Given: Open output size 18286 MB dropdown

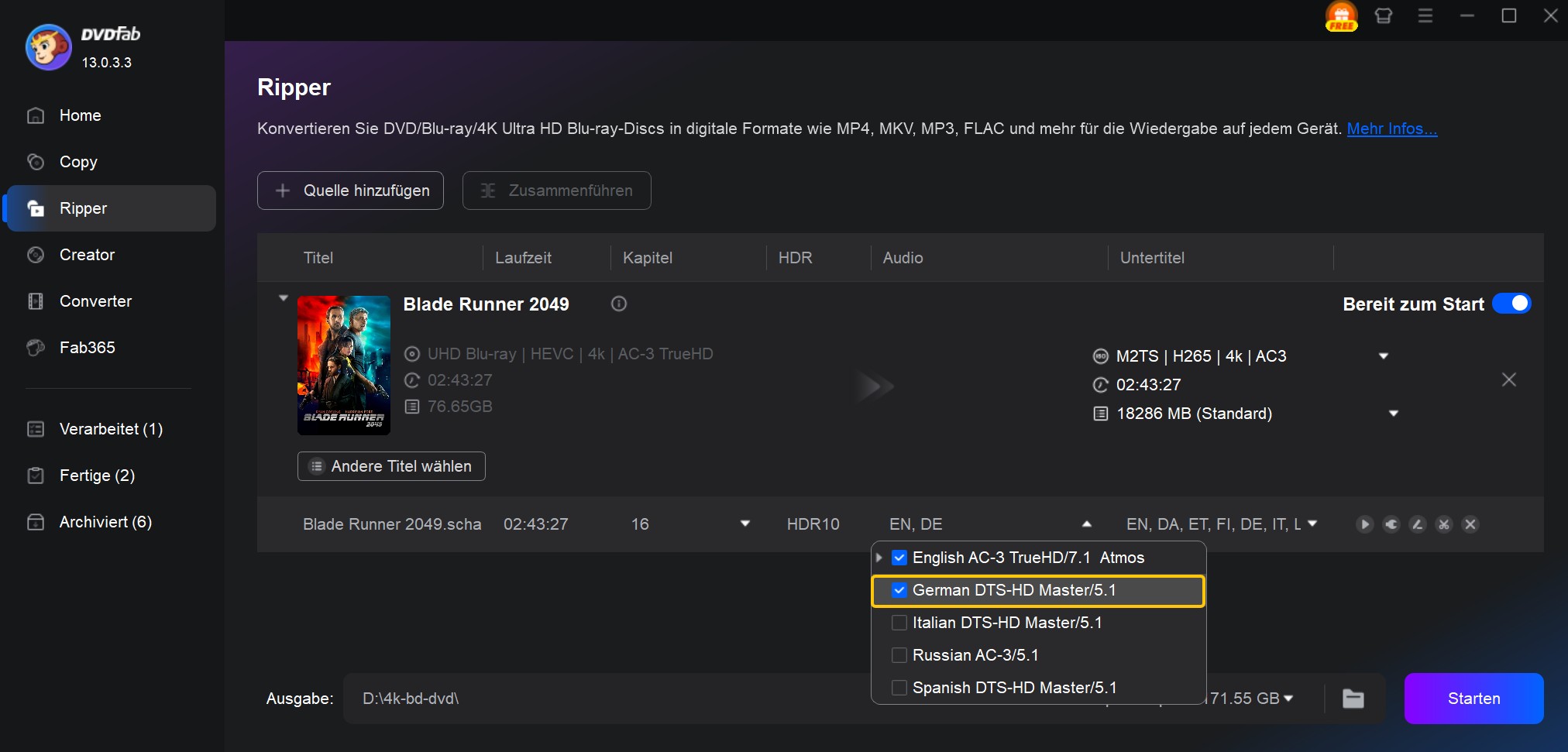Looking at the screenshot, I should coord(1394,414).
